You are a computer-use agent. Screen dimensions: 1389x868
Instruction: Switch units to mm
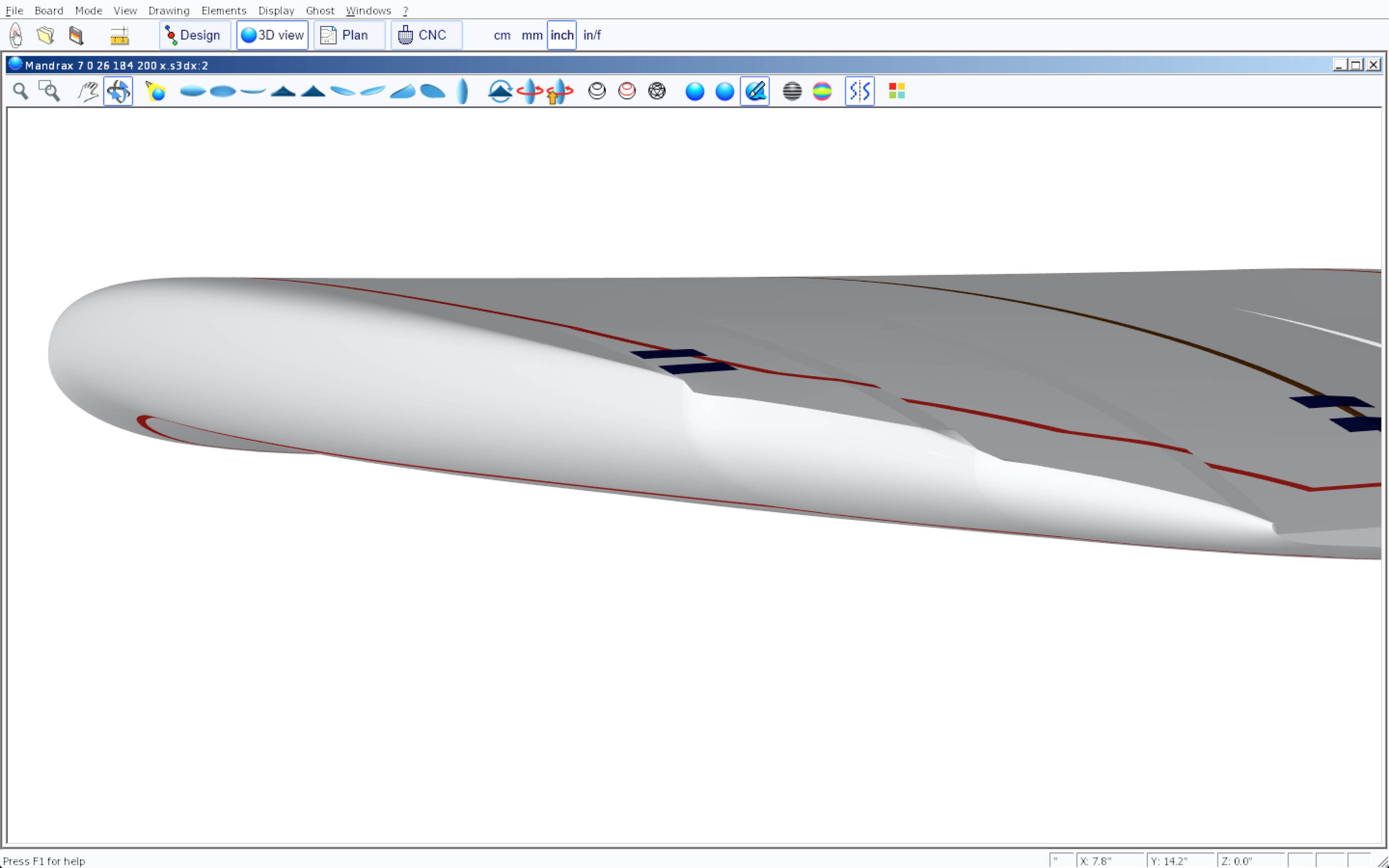pyautogui.click(x=531, y=36)
